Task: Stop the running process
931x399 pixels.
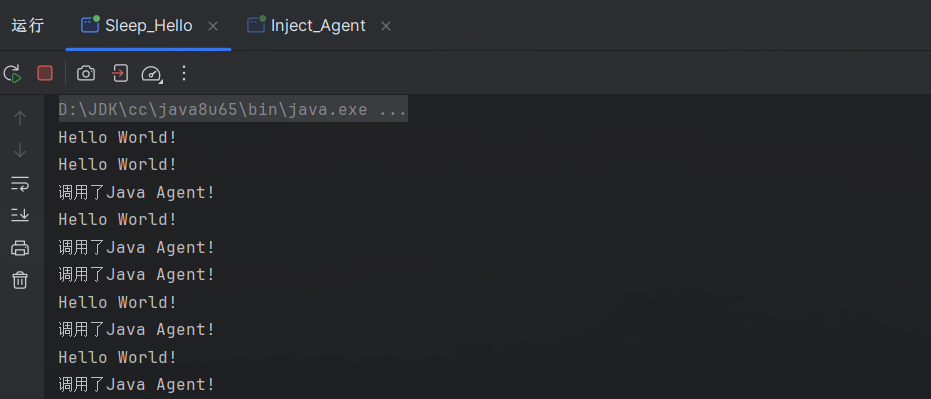Action: click(x=45, y=73)
